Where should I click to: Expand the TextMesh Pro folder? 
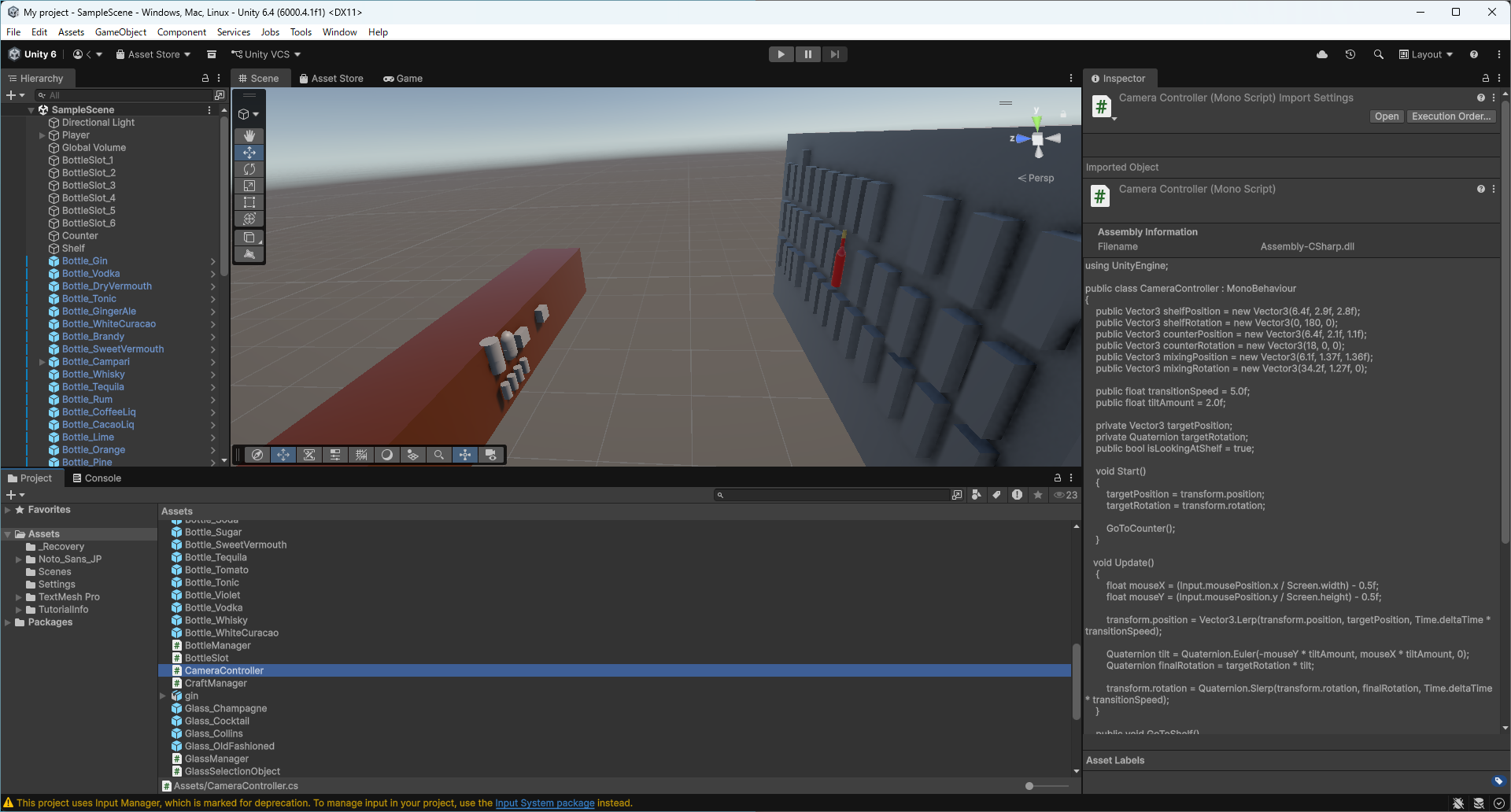(x=19, y=597)
